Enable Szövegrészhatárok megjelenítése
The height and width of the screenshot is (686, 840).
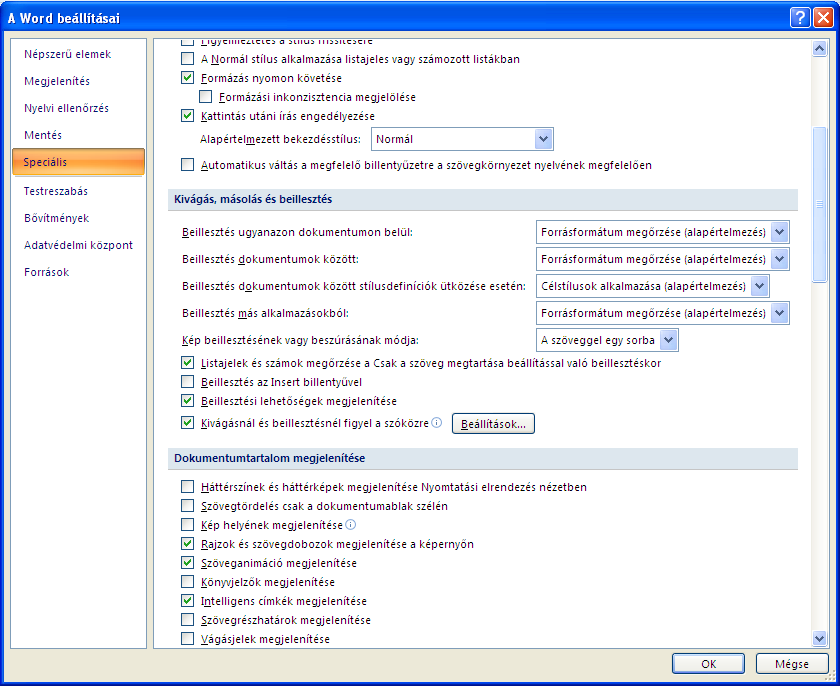(x=188, y=620)
